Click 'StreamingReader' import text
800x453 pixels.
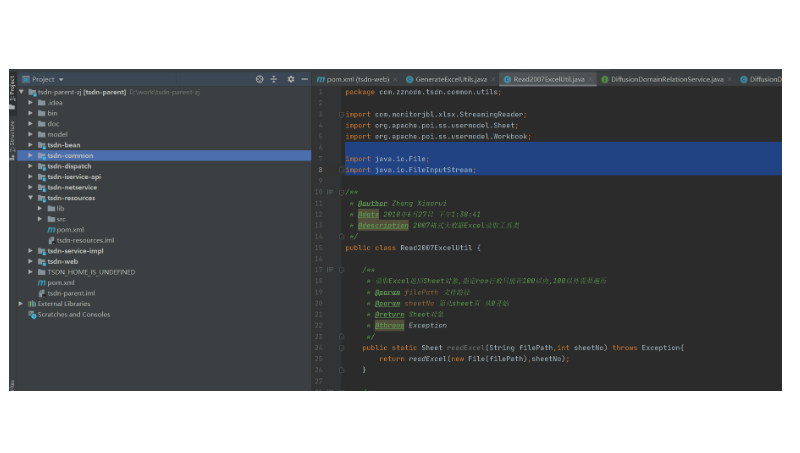click(x=491, y=115)
